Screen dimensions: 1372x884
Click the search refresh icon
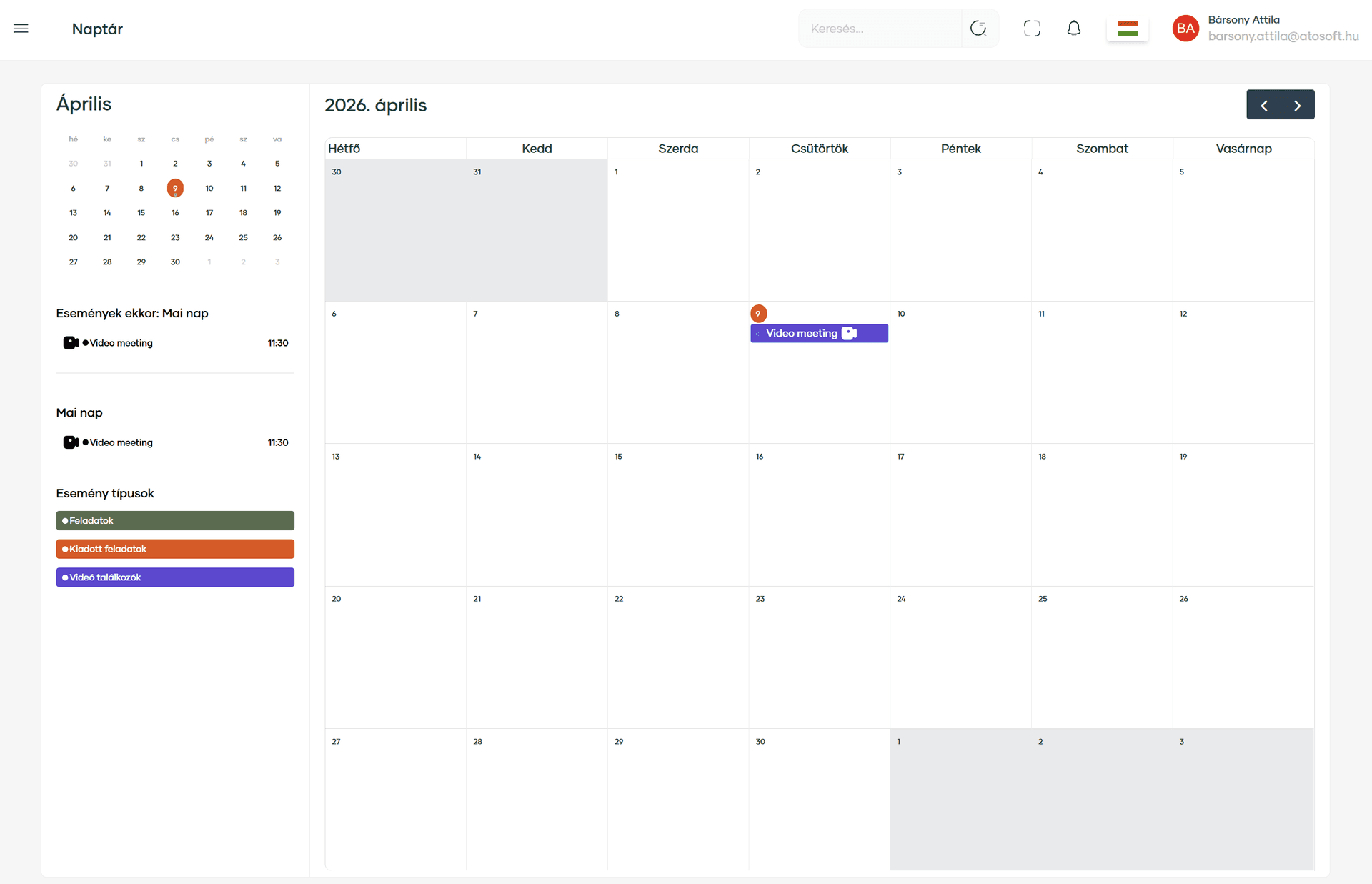[978, 29]
